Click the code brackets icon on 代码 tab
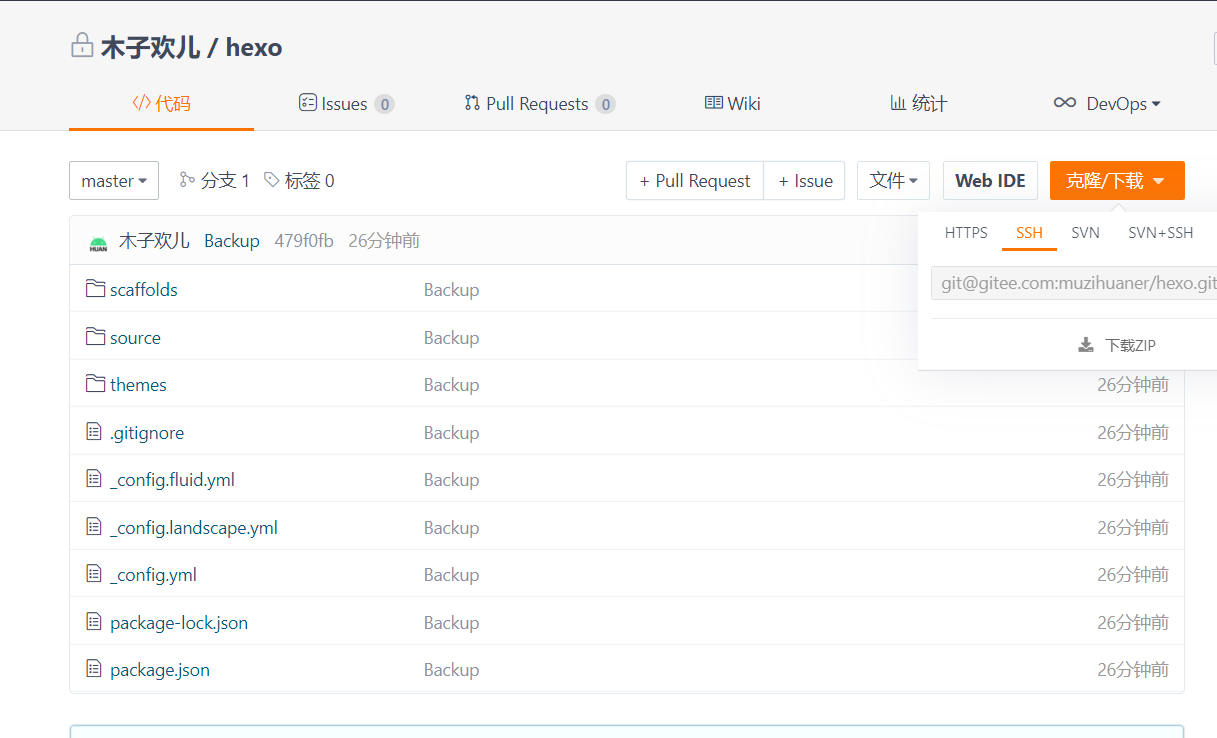 141,103
